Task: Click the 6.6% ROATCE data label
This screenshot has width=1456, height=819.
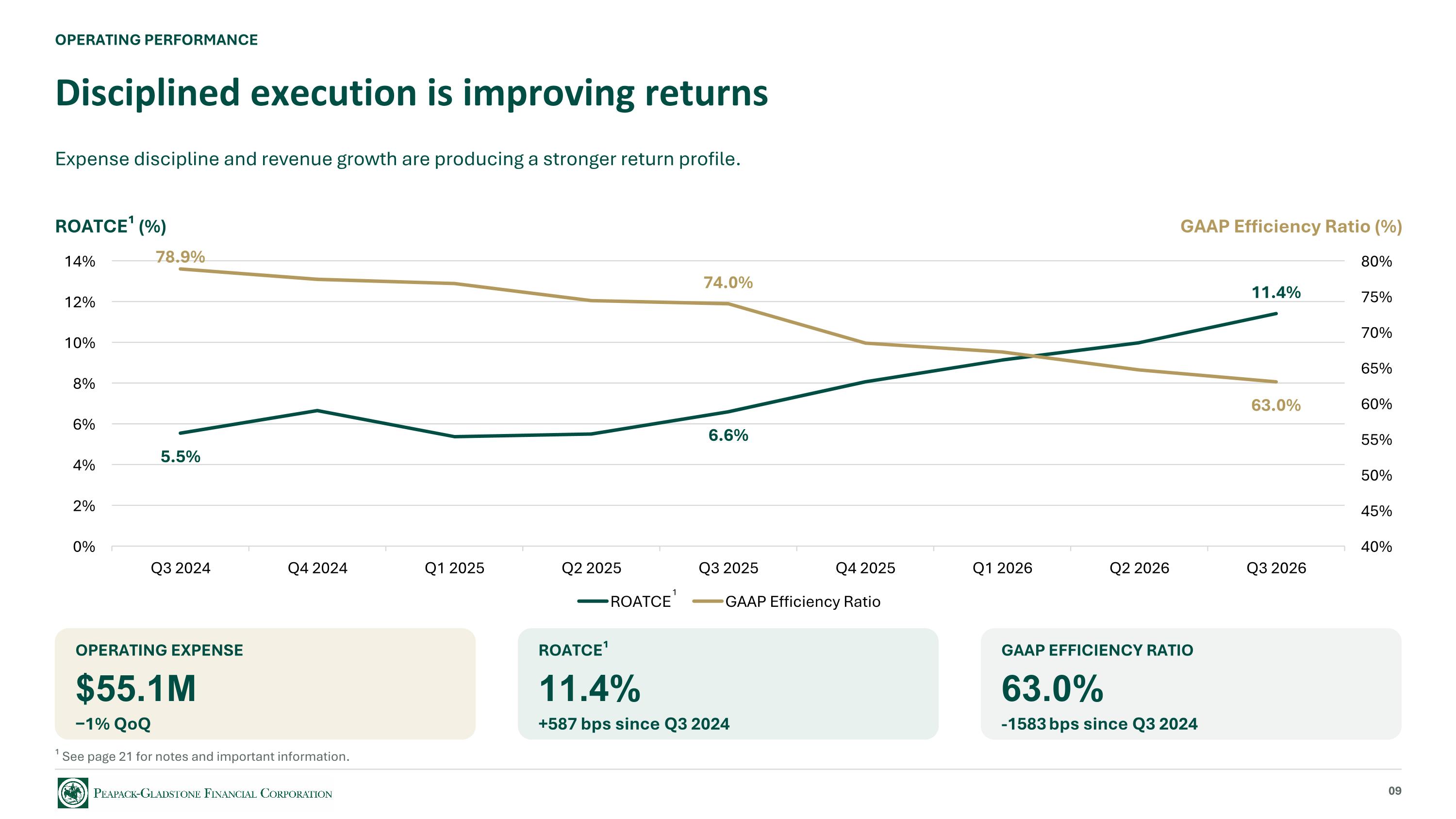Action: click(x=728, y=435)
